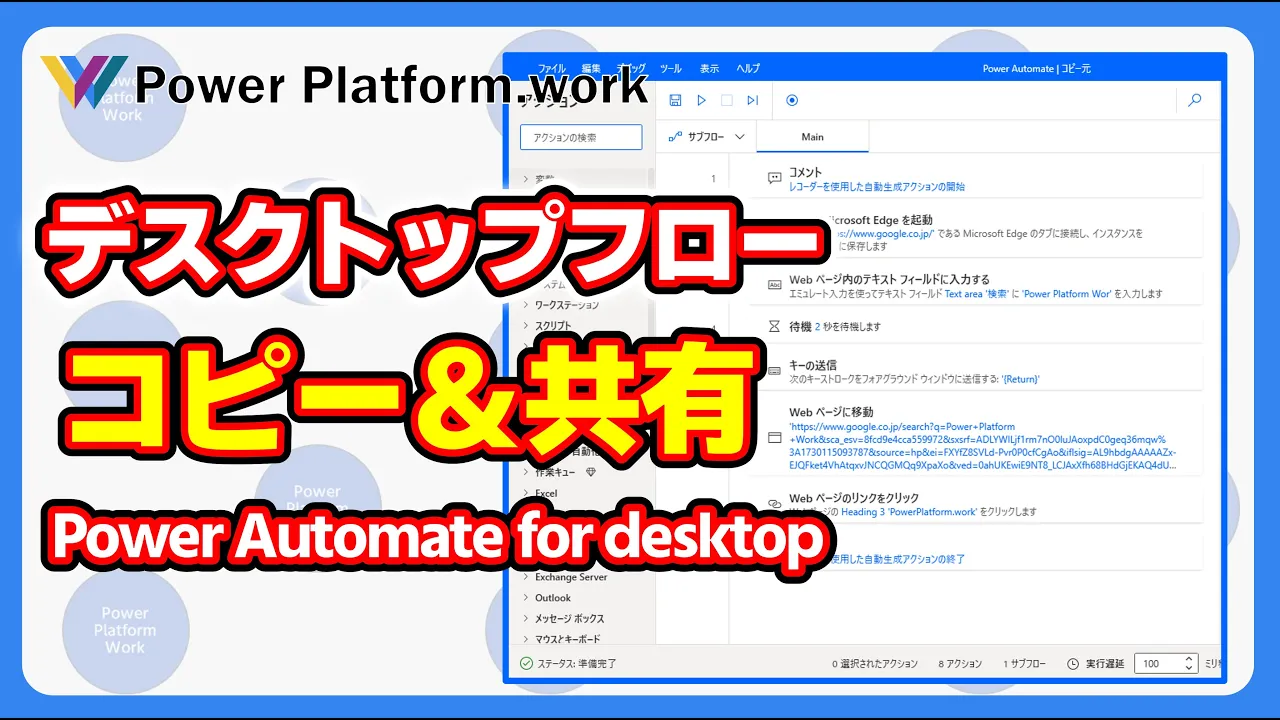Select the キーの送信 action row
Screen dimensions: 1280x720
click(976, 372)
